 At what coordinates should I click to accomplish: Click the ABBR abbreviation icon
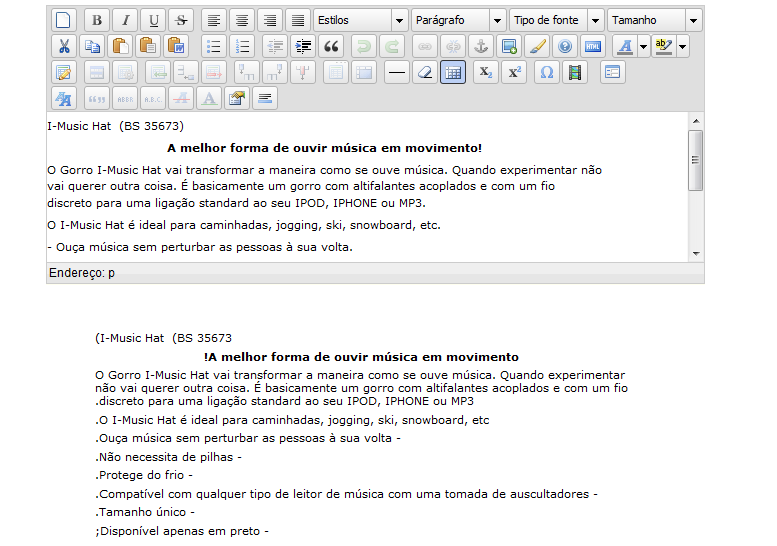125,98
